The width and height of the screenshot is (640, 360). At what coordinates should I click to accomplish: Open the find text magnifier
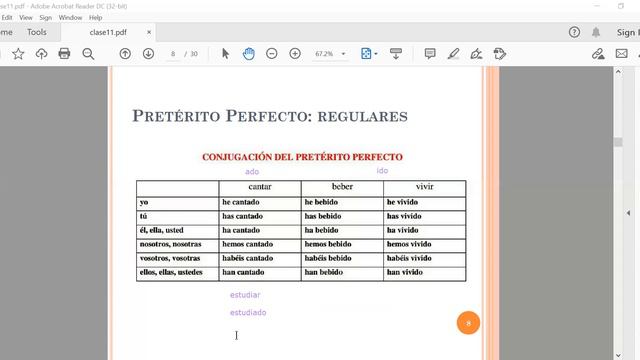coord(88,54)
